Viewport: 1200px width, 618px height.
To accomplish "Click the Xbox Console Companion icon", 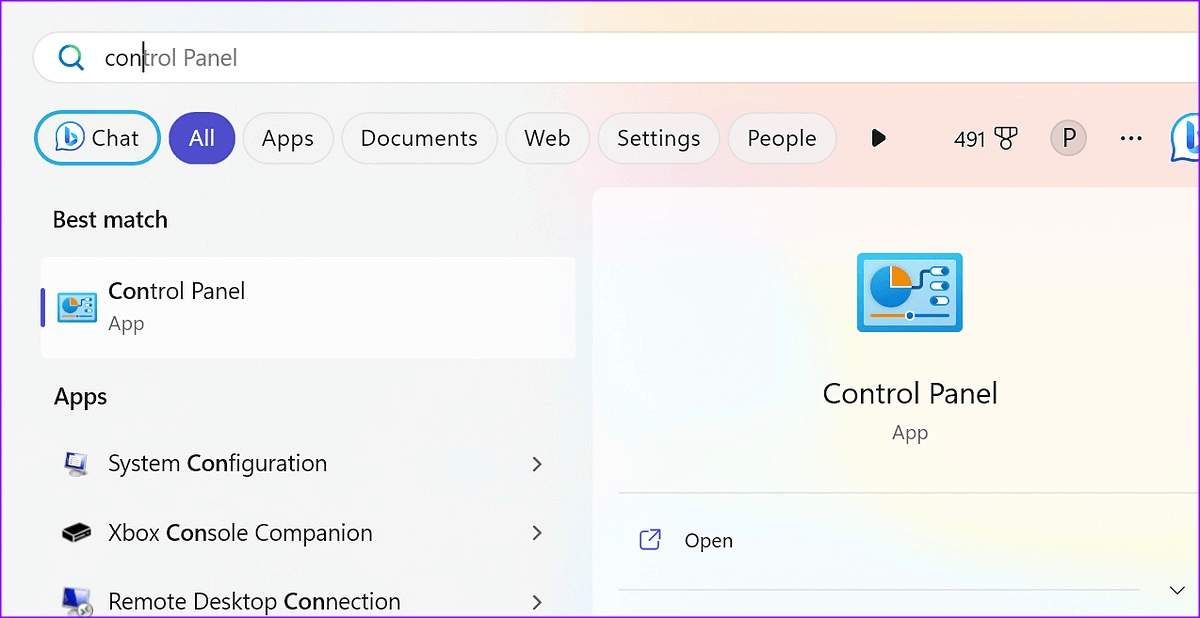I will 76,533.
